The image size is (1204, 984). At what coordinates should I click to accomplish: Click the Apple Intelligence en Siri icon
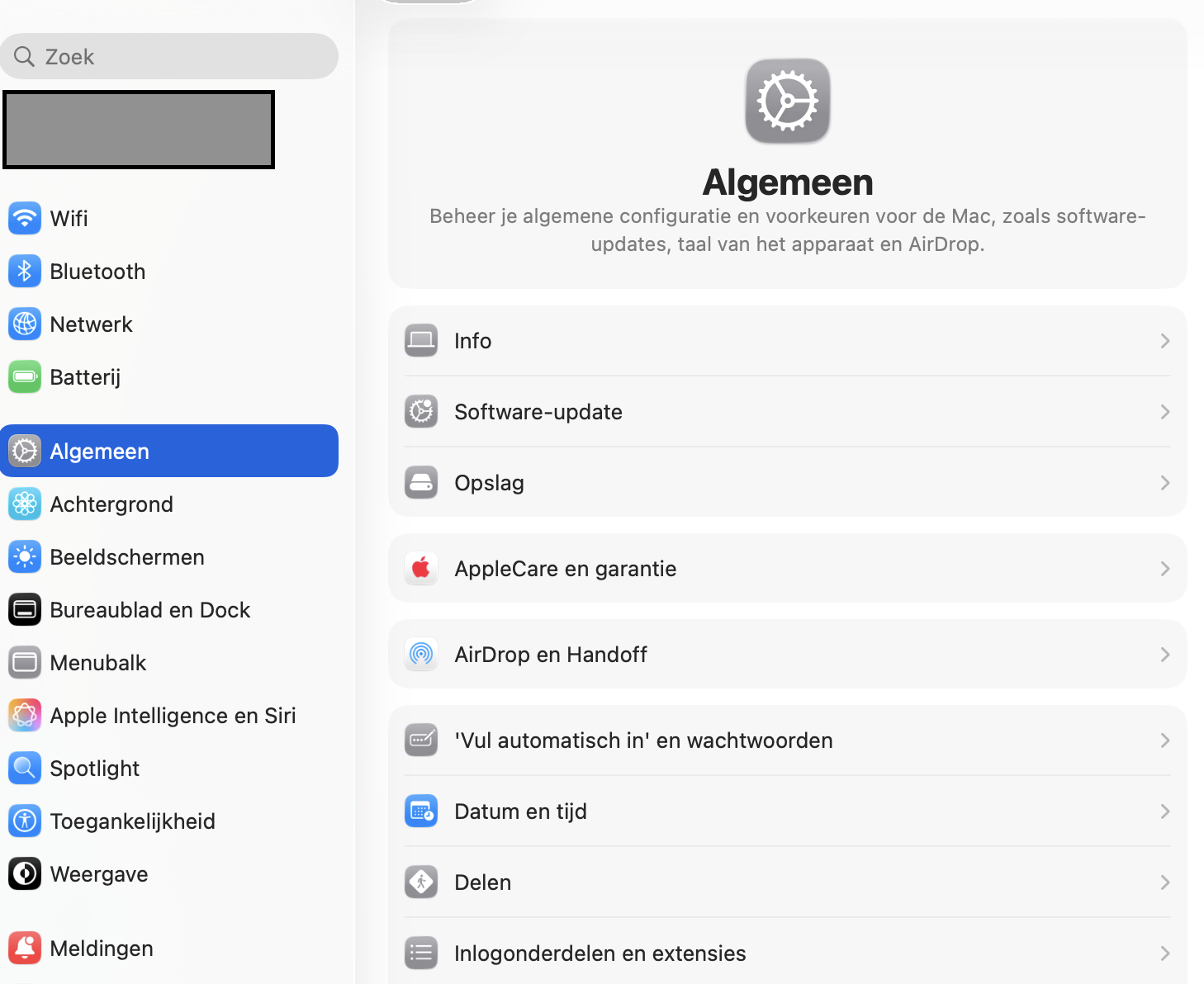click(x=25, y=715)
